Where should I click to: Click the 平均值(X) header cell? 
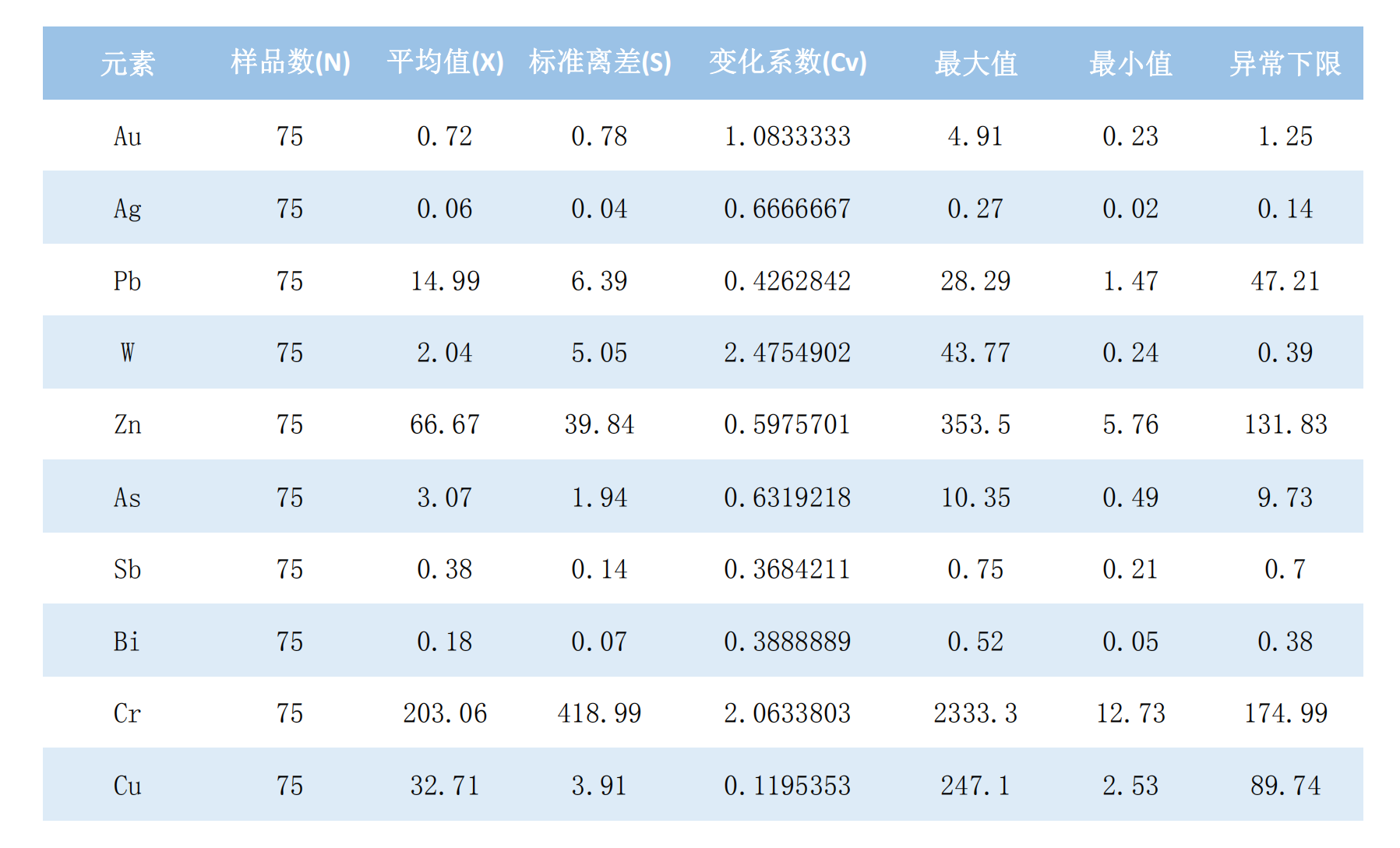(445, 62)
